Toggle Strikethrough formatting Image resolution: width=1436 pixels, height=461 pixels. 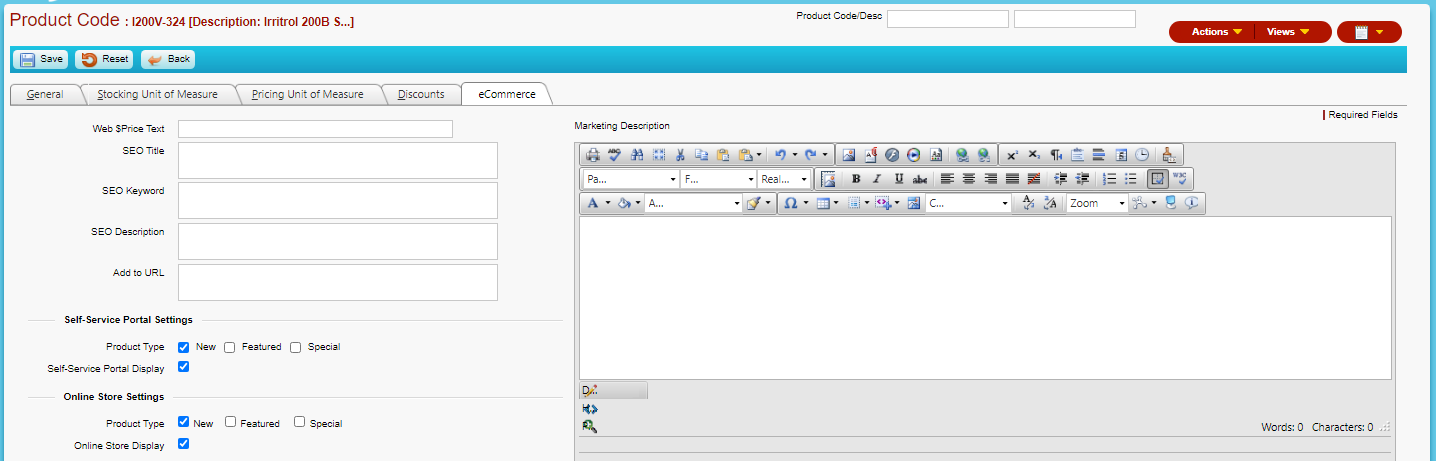(920, 179)
